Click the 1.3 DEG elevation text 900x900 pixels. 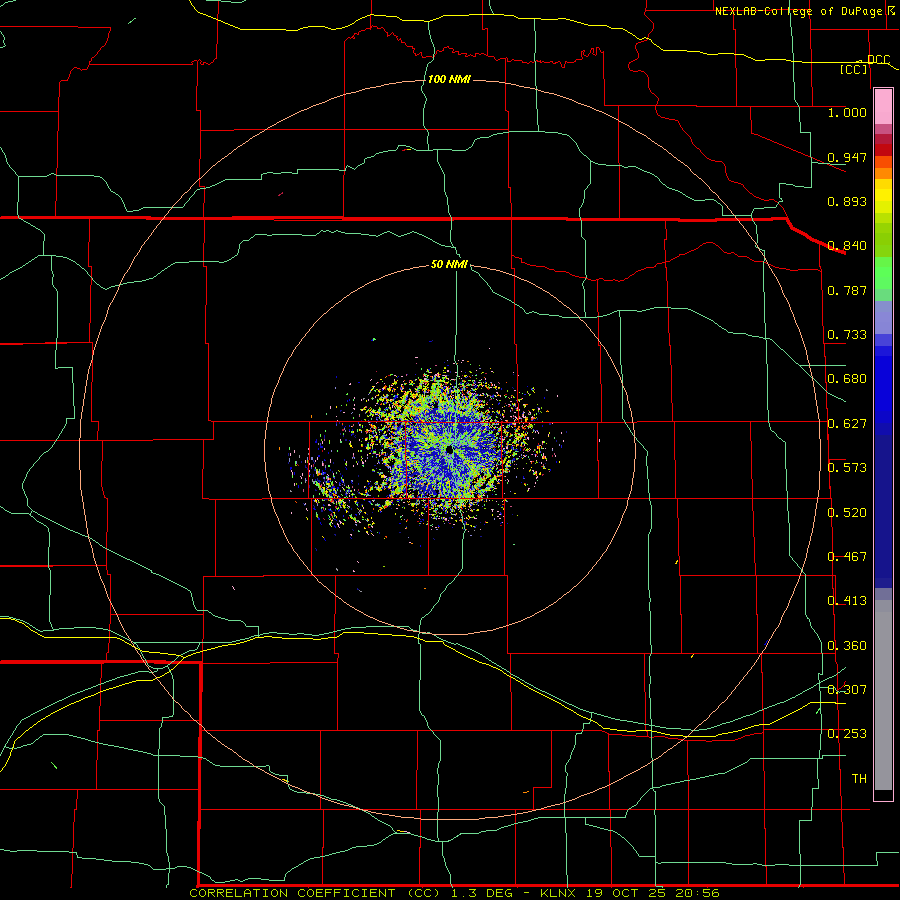(x=483, y=893)
